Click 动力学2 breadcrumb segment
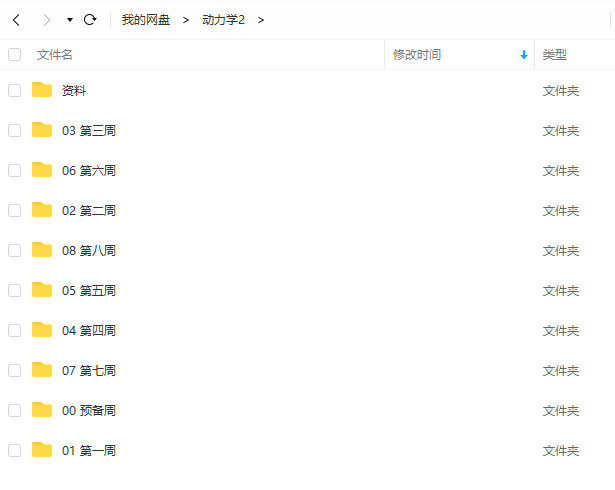The height and width of the screenshot is (490, 615). tap(223, 20)
